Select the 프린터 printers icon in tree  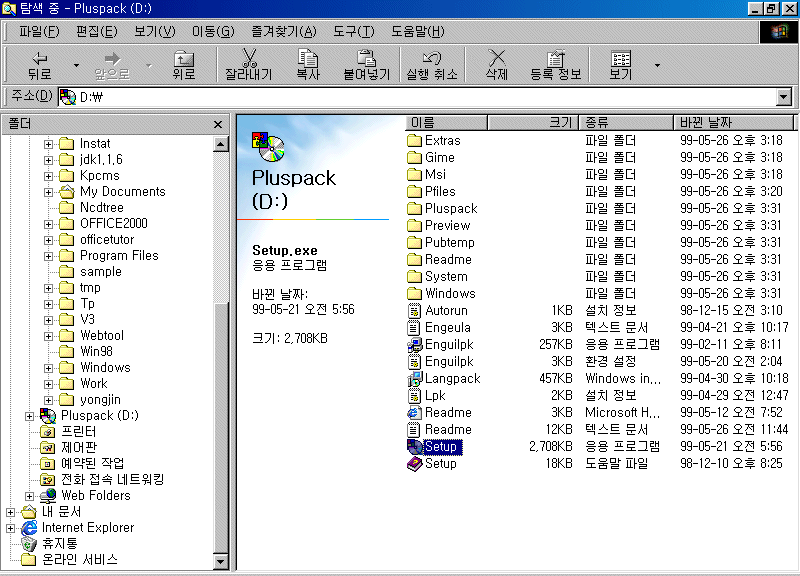pyautogui.click(x=47, y=432)
